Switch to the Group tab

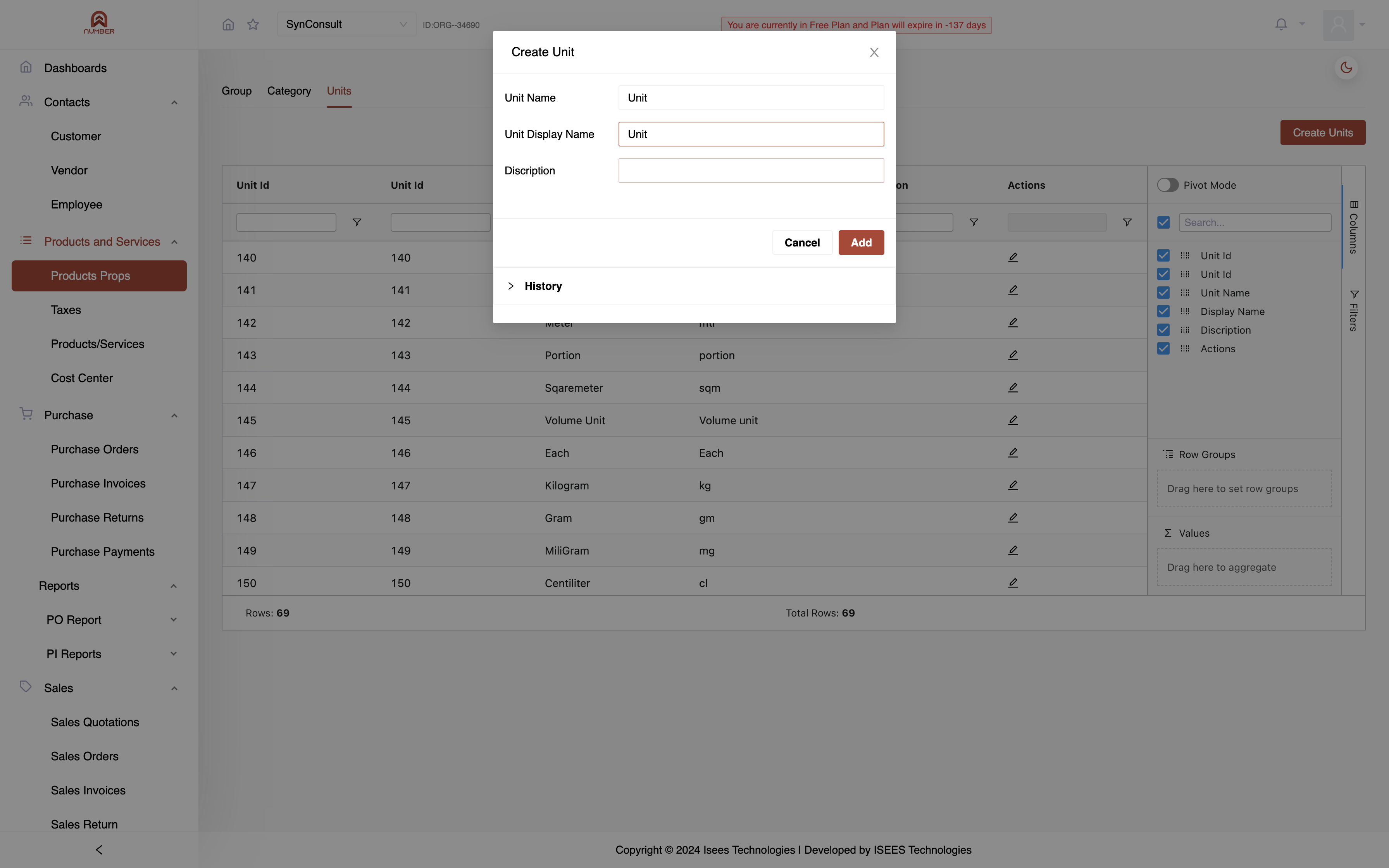(x=236, y=91)
